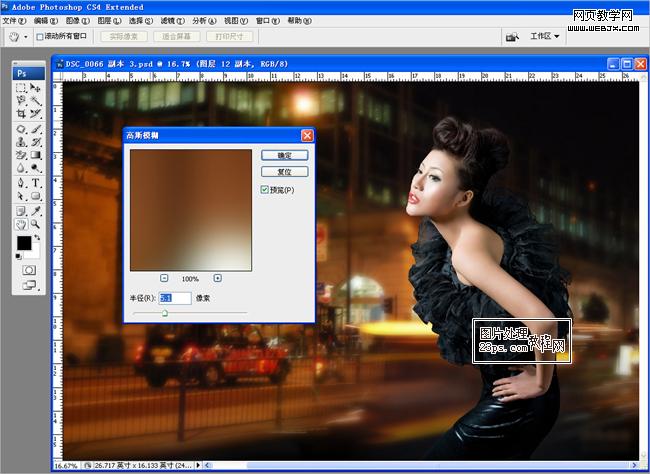Open the Select menu

[141, 21]
